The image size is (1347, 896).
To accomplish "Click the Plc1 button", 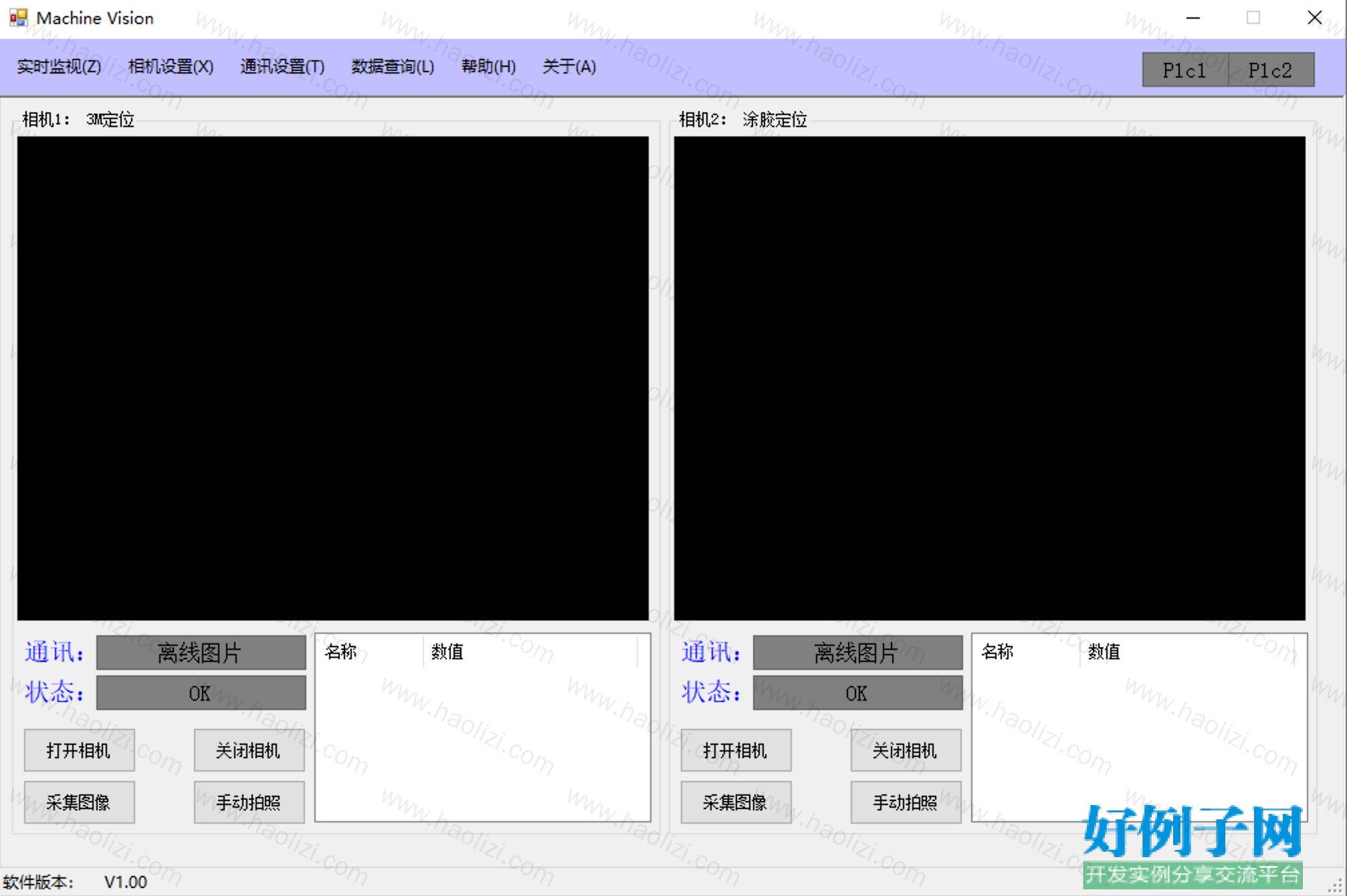I will pyautogui.click(x=1184, y=70).
